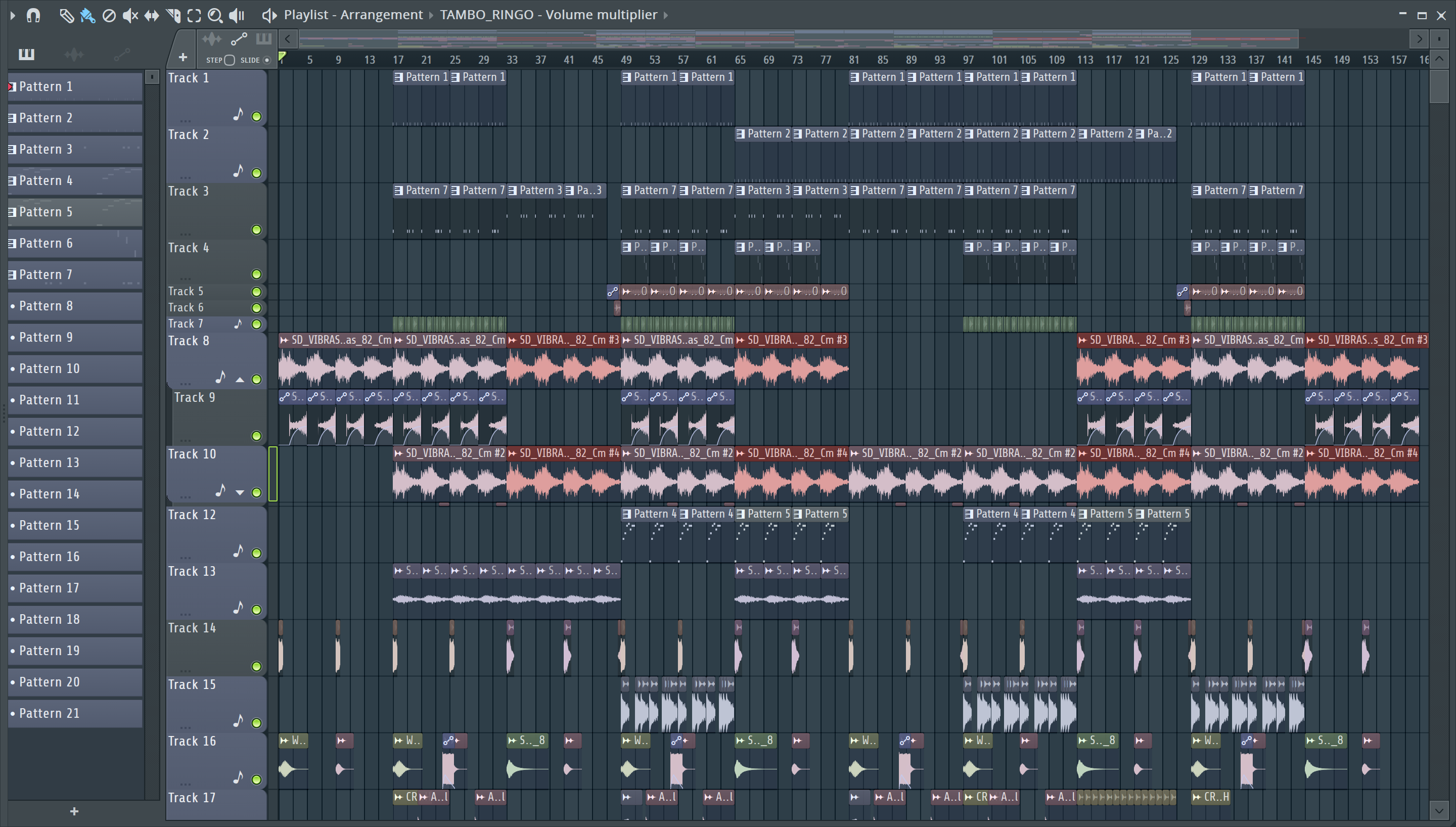
Task: Mute Track 1 with its green LED
Action: point(257,116)
